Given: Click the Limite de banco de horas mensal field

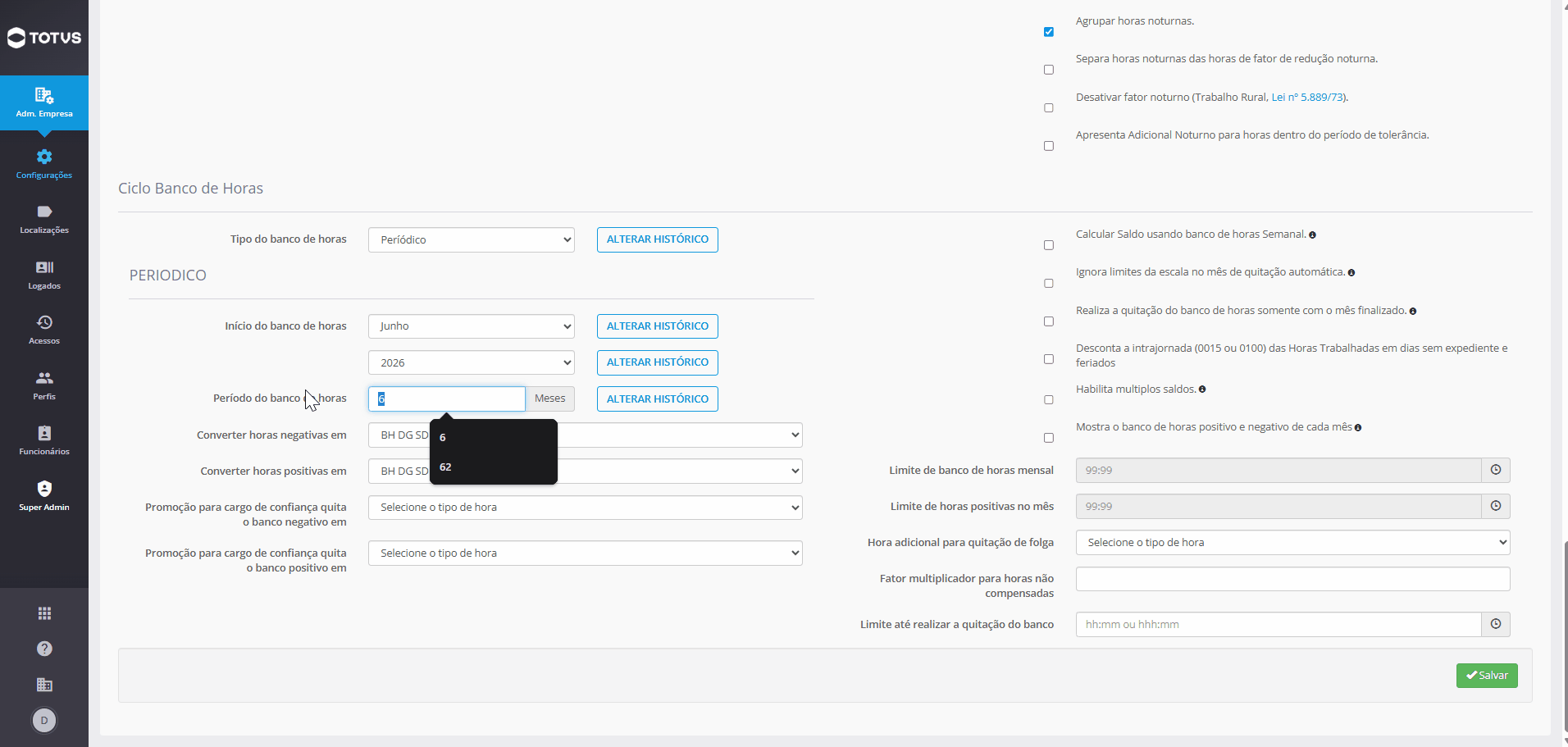Looking at the screenshot, I should [x=1279, y=470].
